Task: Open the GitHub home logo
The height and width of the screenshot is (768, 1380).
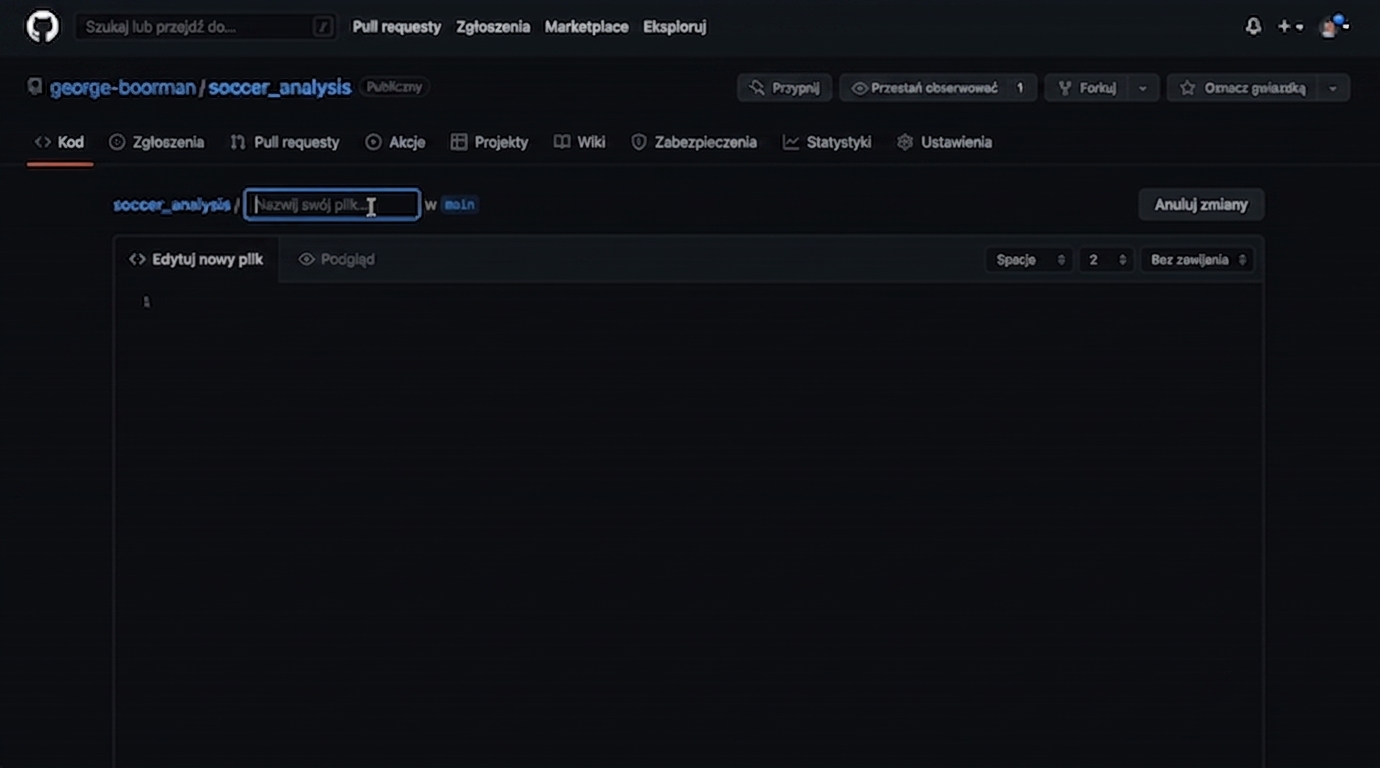Action: pos(42,27)
